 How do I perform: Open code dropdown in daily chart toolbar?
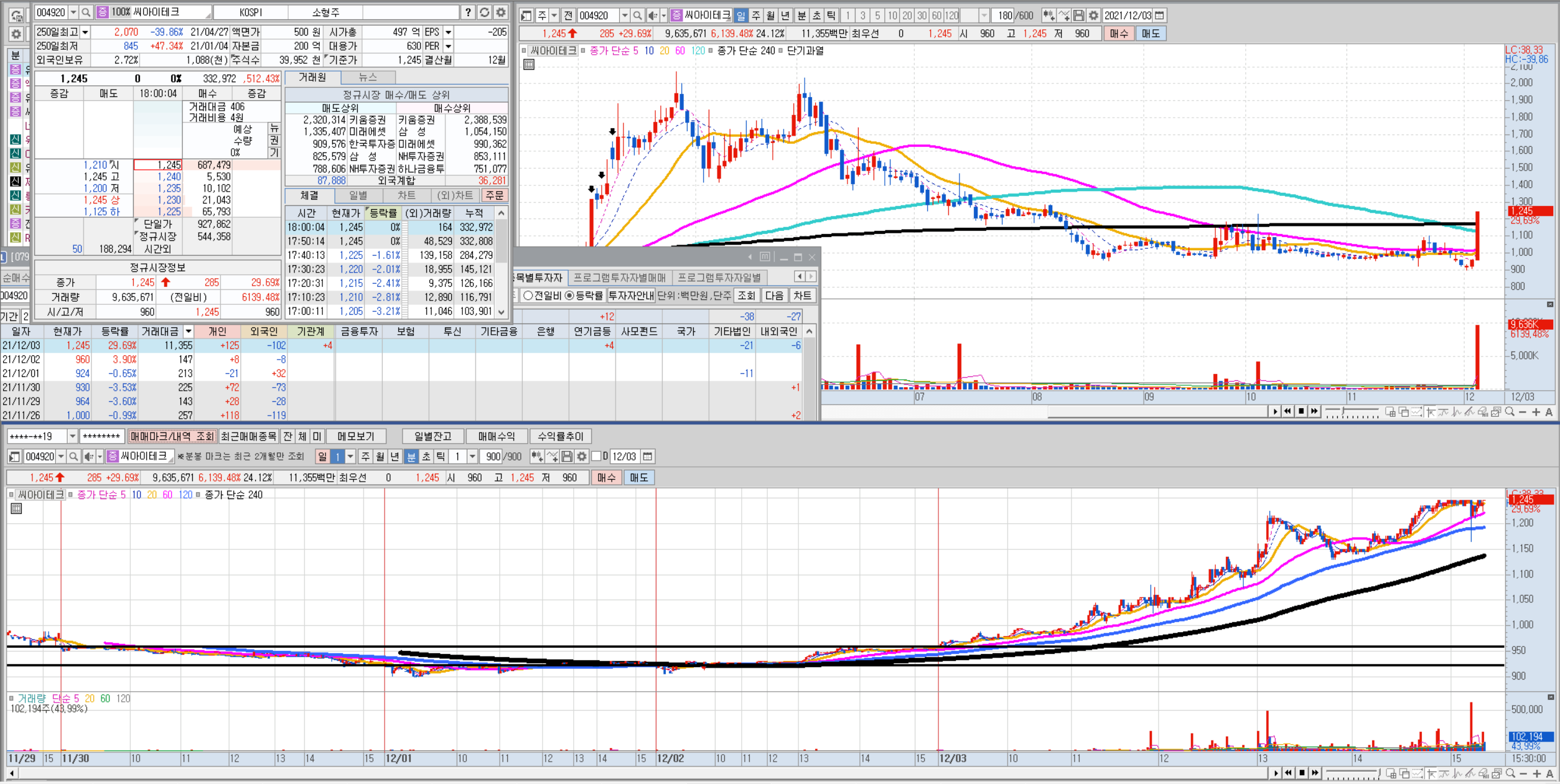tap(624, 16)
